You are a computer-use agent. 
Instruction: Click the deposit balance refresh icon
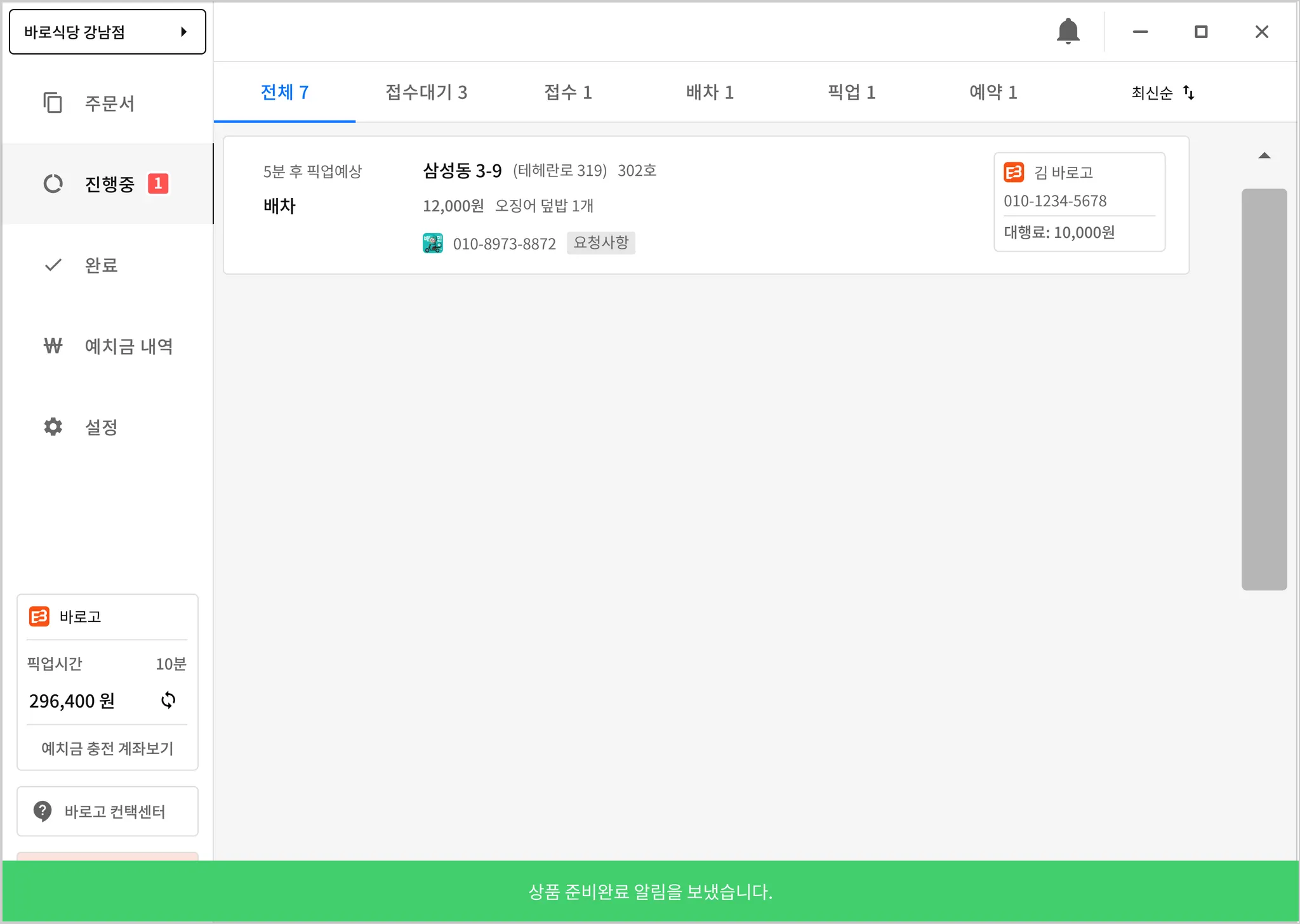coord(168,700)
